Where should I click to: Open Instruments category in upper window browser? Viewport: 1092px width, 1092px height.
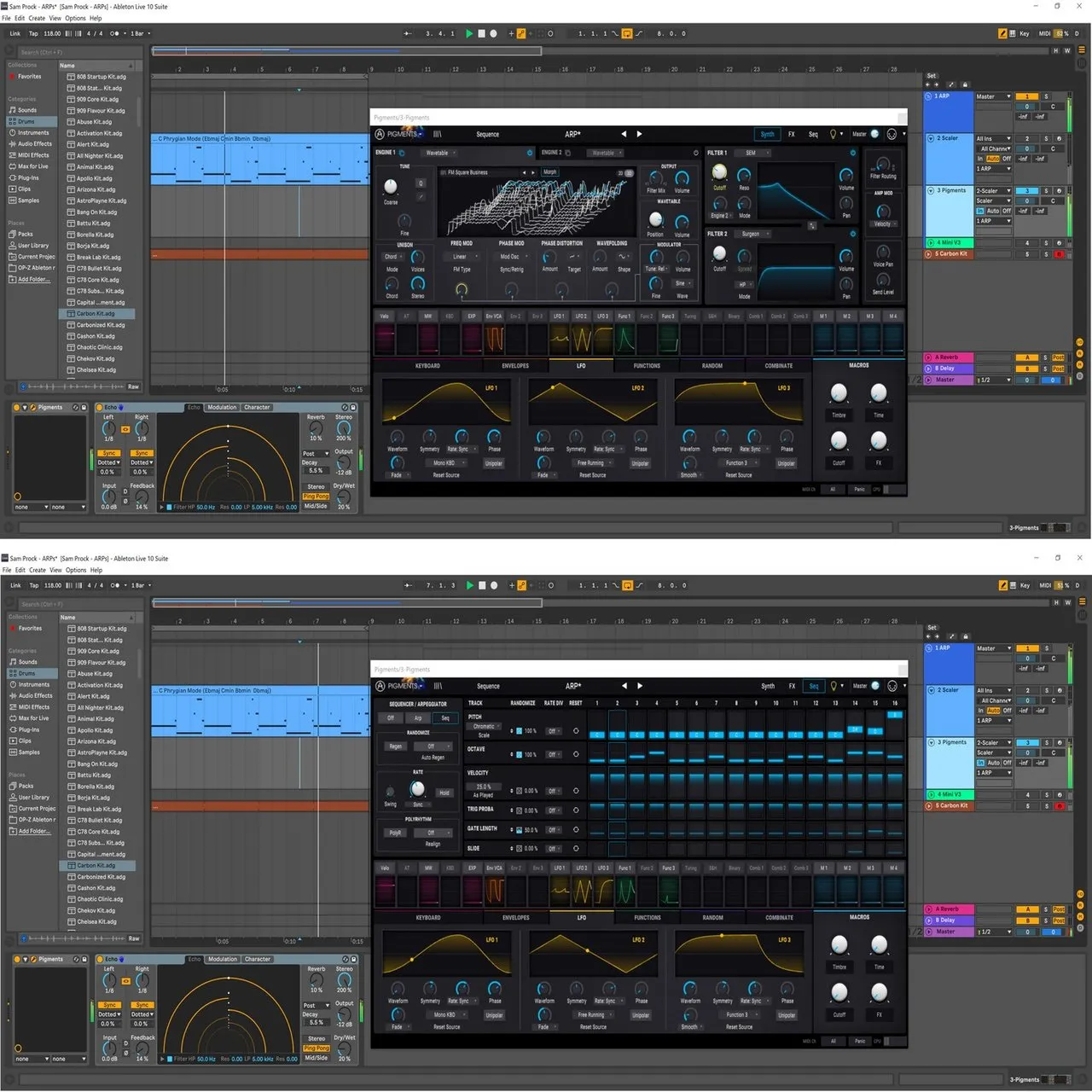click(x=33, y=132)
